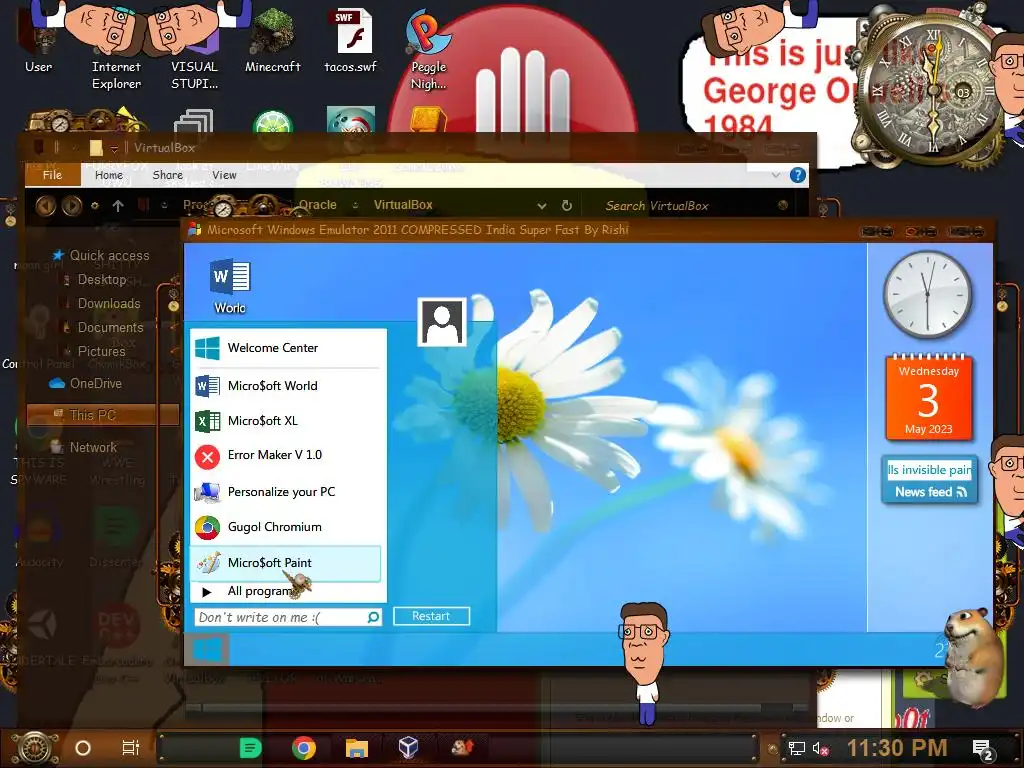
Task: Open Micro$oft Paint entry
Action: 286,563
